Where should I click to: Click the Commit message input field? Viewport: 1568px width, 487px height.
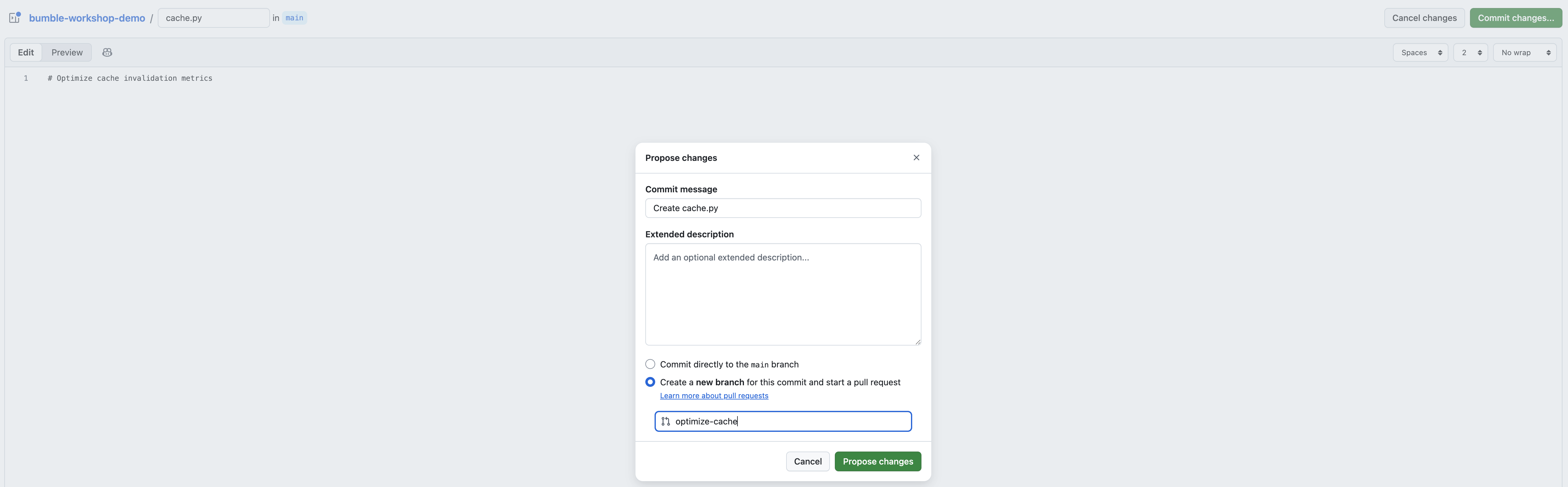(x=783, y=208)
